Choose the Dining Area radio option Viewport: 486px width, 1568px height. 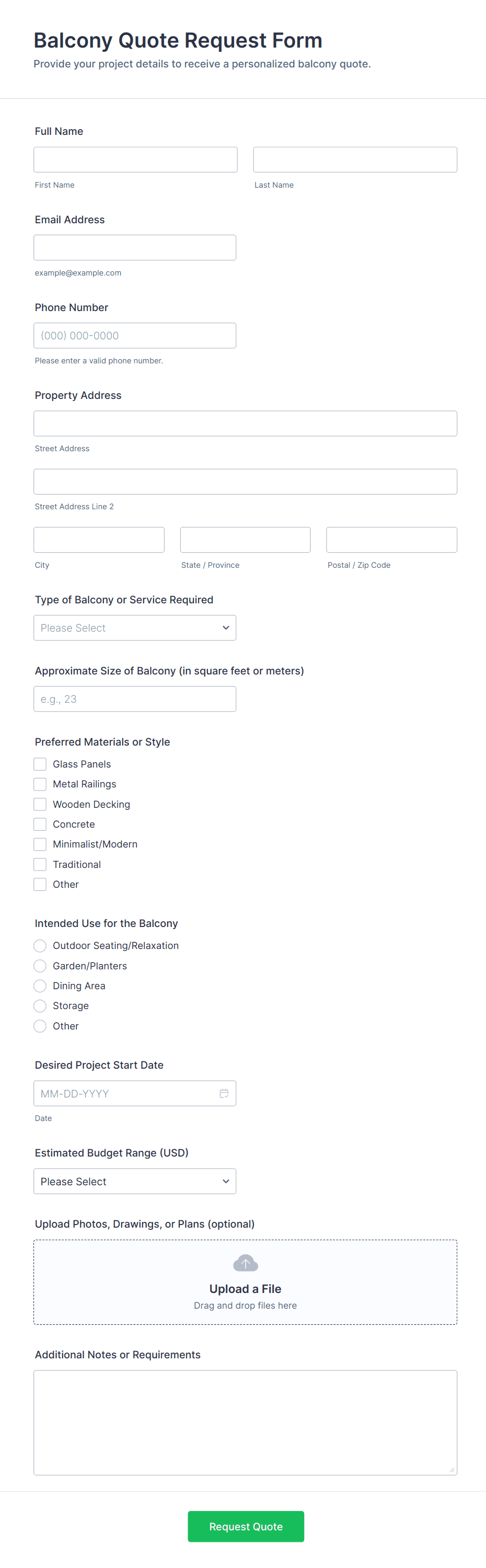(x=40, y=986)
